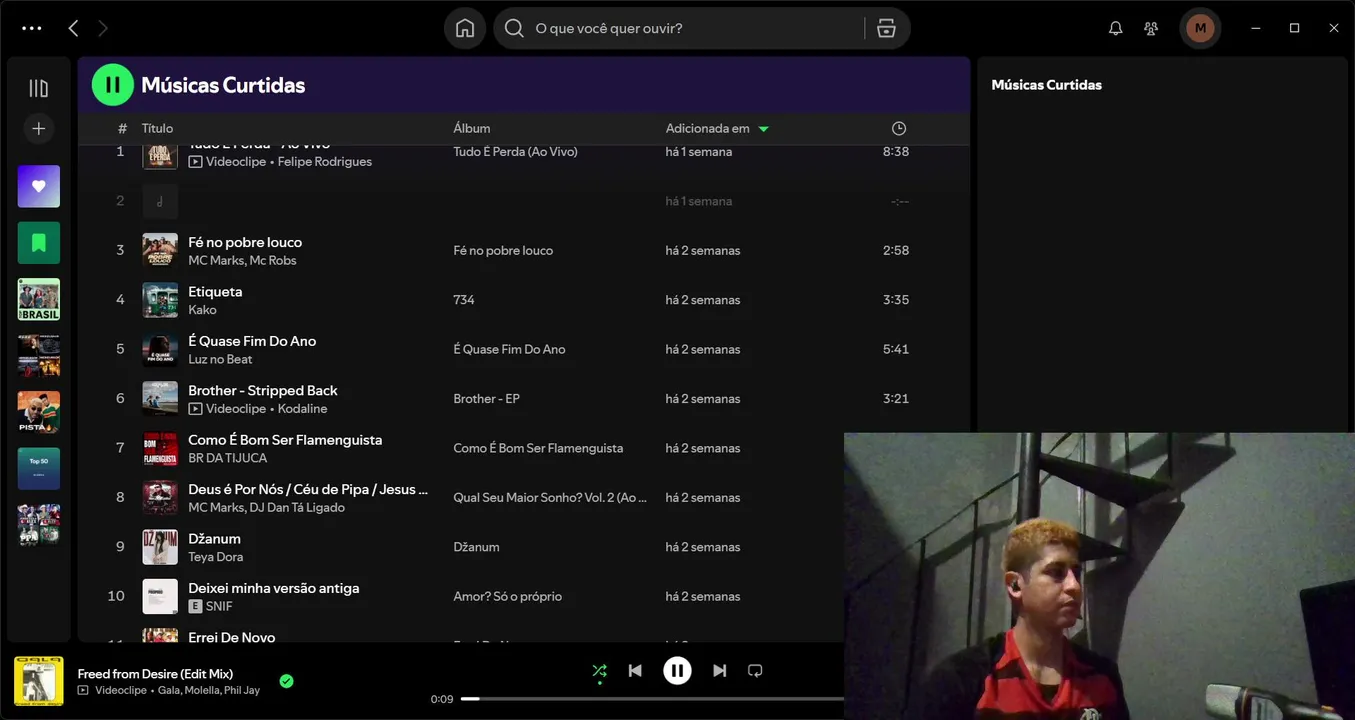The width and height of the screenshot is (1355, 720).
Task: Open album Amor? Só o próprio
Action: 507,597
